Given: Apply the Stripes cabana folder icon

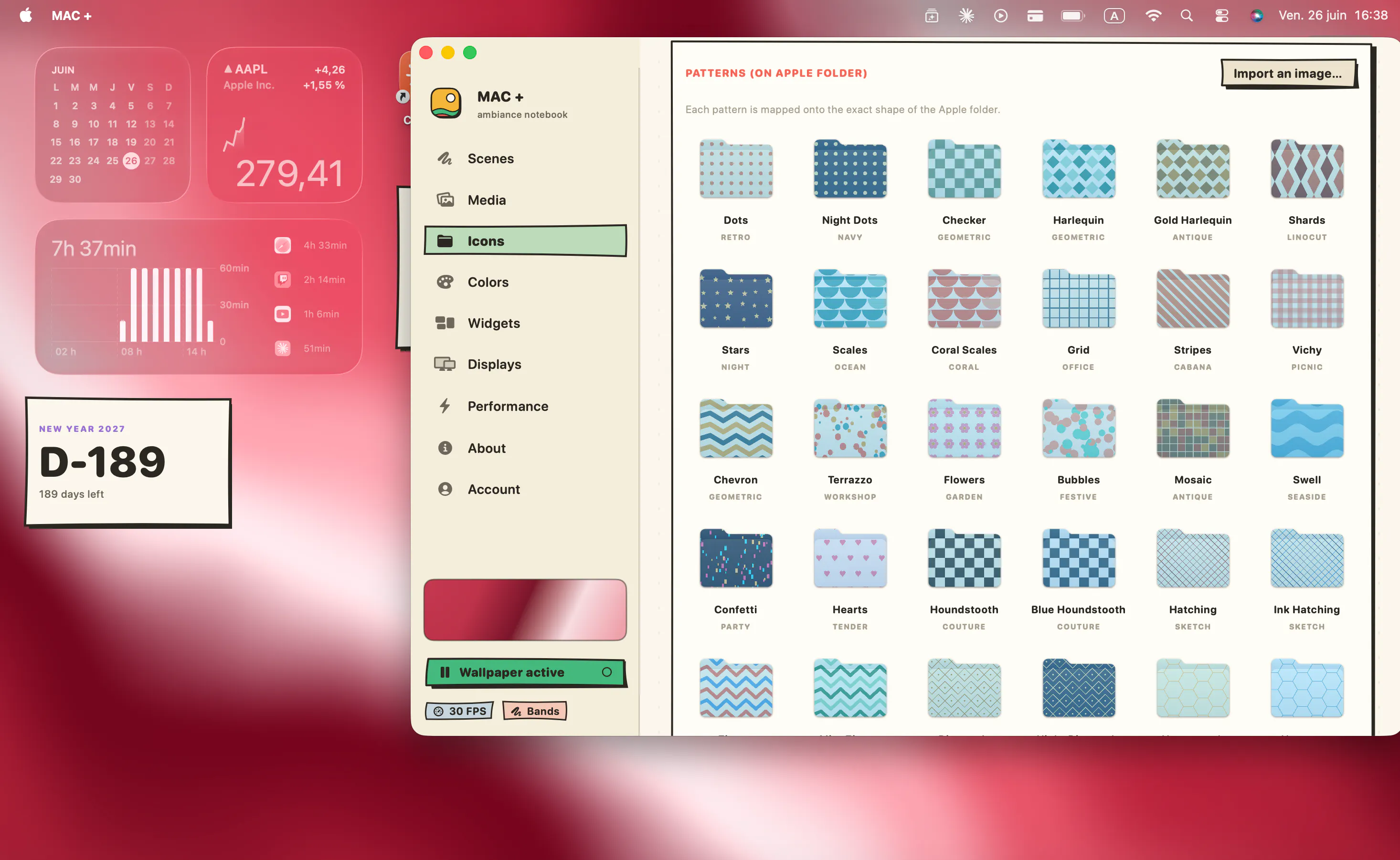Looking at the screenshot, I should click(1193, 299).
